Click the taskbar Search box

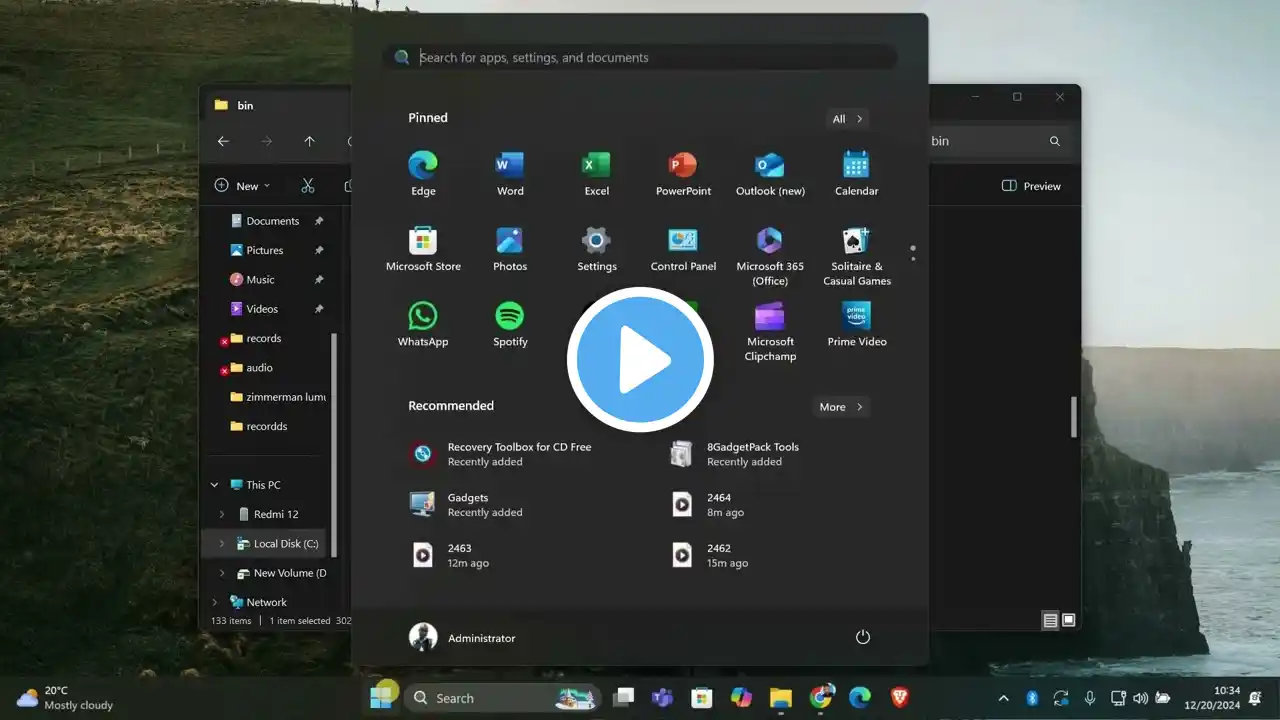pyautogui.click(x=502, y=698)
